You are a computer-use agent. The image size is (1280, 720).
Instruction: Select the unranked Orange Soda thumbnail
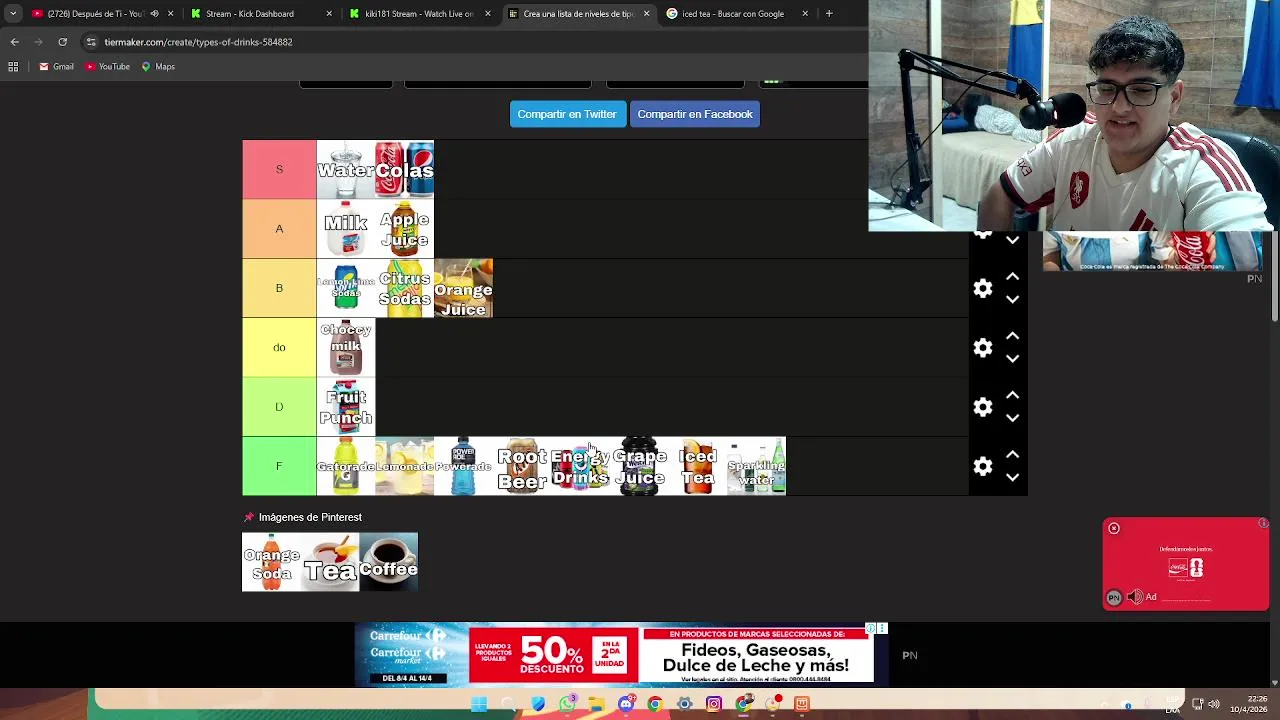point(271,562)
